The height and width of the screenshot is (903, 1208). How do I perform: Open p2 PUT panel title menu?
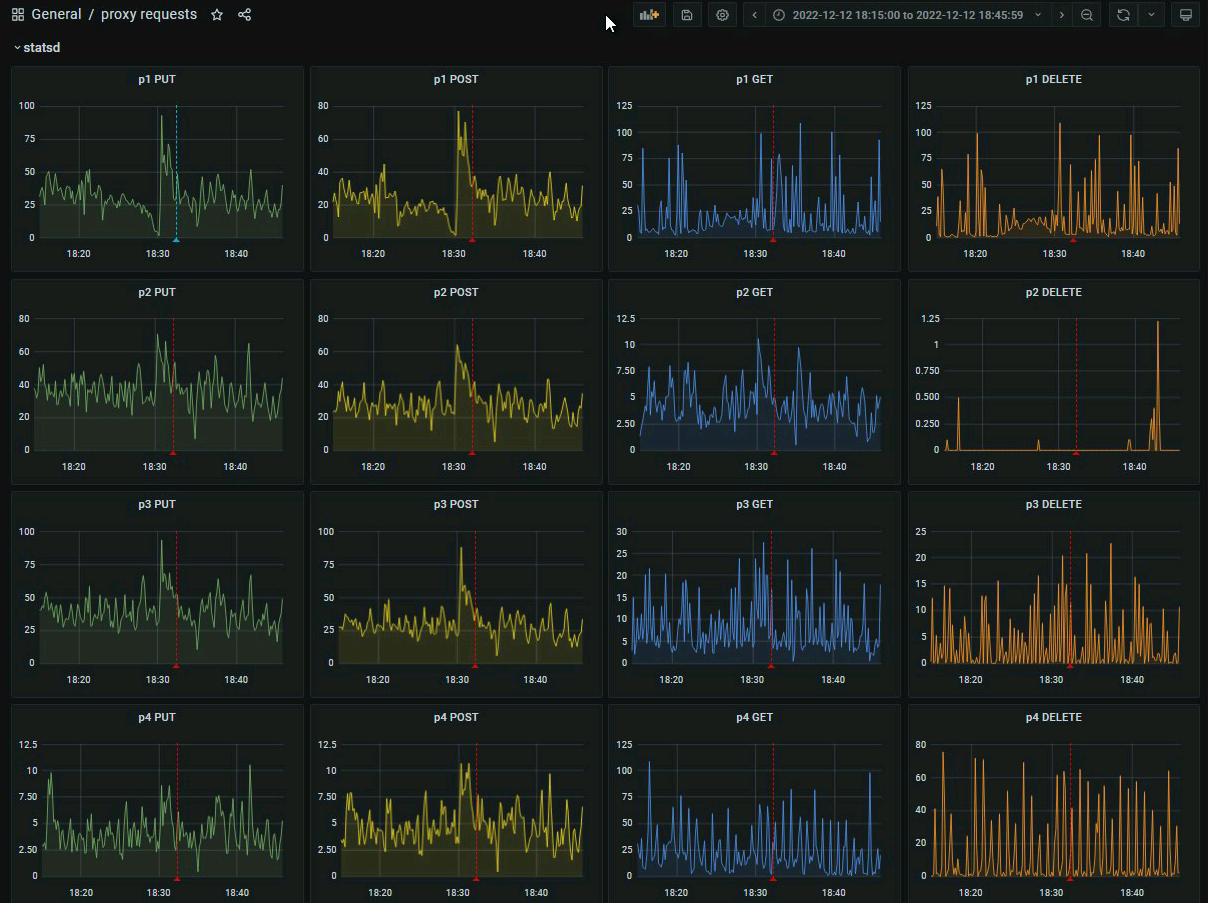pyautogui.click(x=157, y=292)
